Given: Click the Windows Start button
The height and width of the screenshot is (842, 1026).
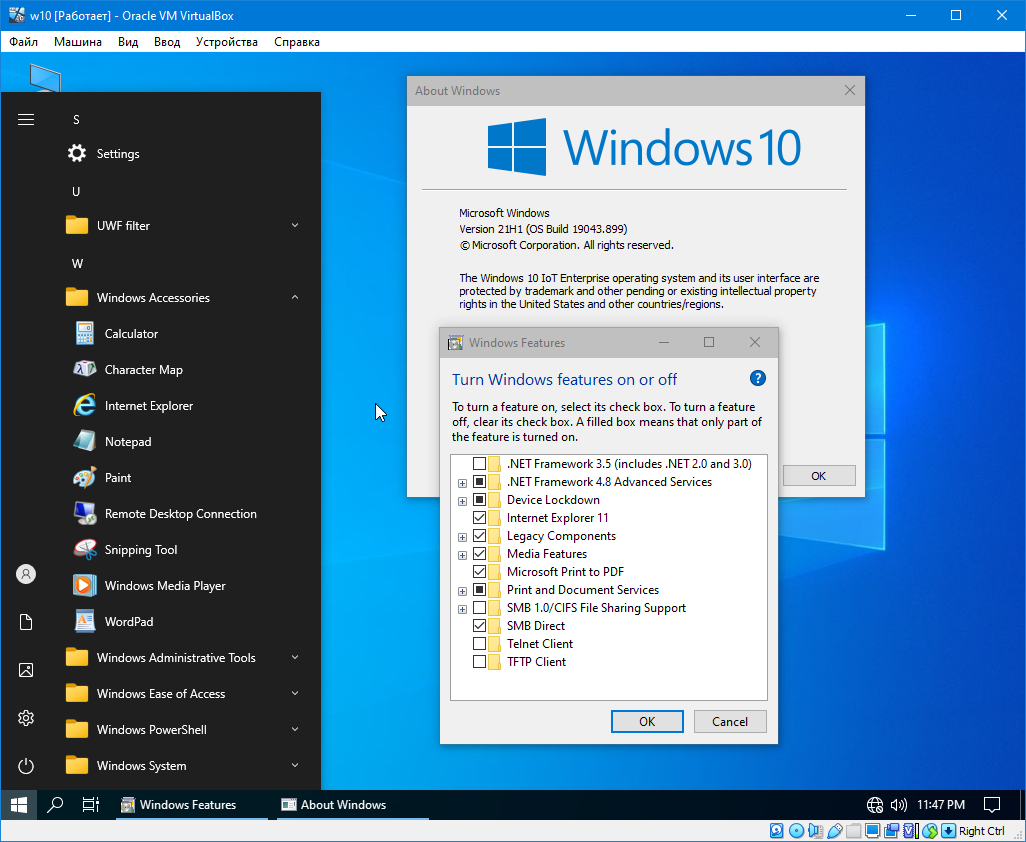Looking at the screenshot, I should tap(19, 805).
